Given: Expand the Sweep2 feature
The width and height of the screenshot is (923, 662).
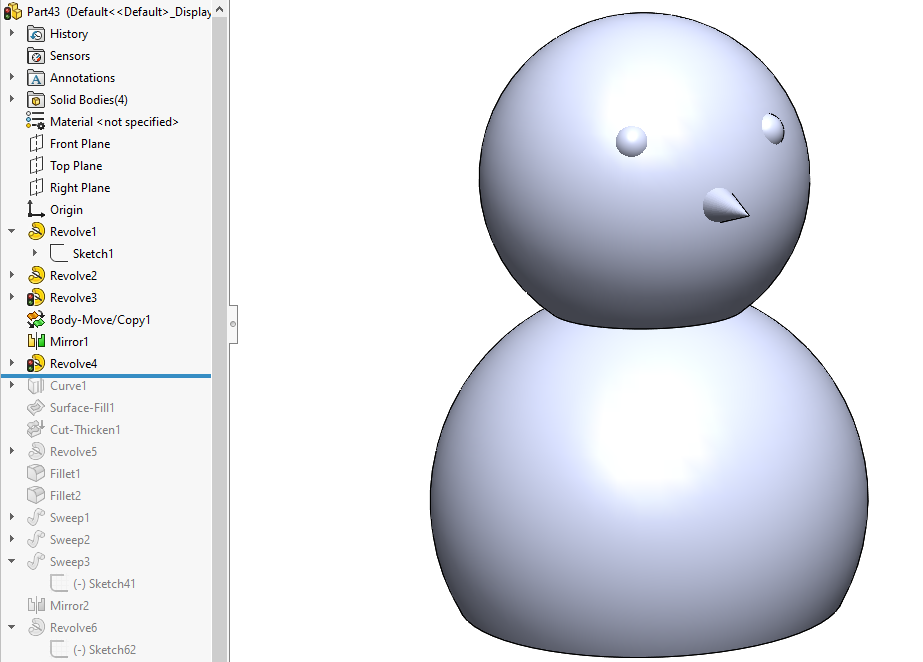Looking at the screenshot, I should pyautogui.click(x=12, y=539).
